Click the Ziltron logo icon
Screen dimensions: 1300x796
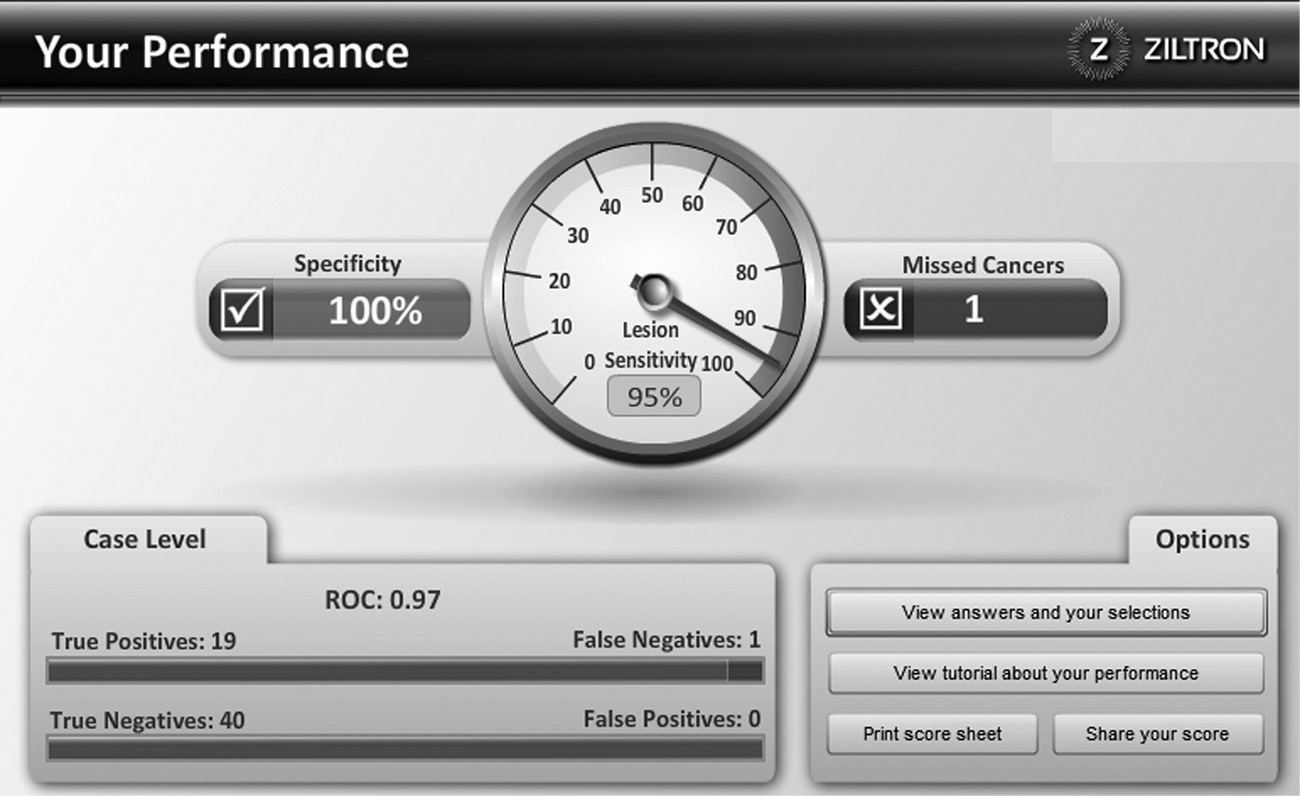tap(1098, 49)
